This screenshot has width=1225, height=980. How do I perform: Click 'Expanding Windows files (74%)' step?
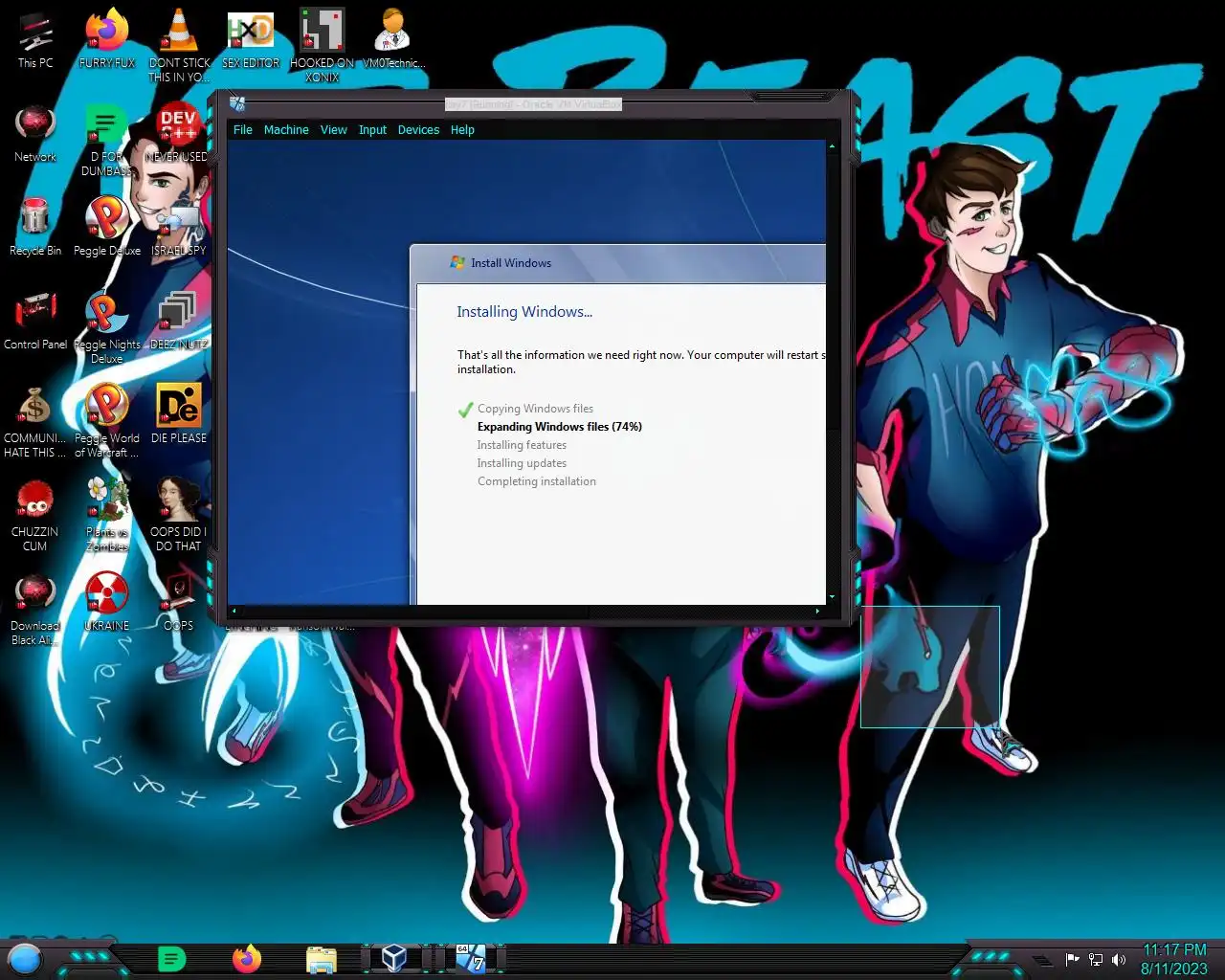click(x=560, y=427)
